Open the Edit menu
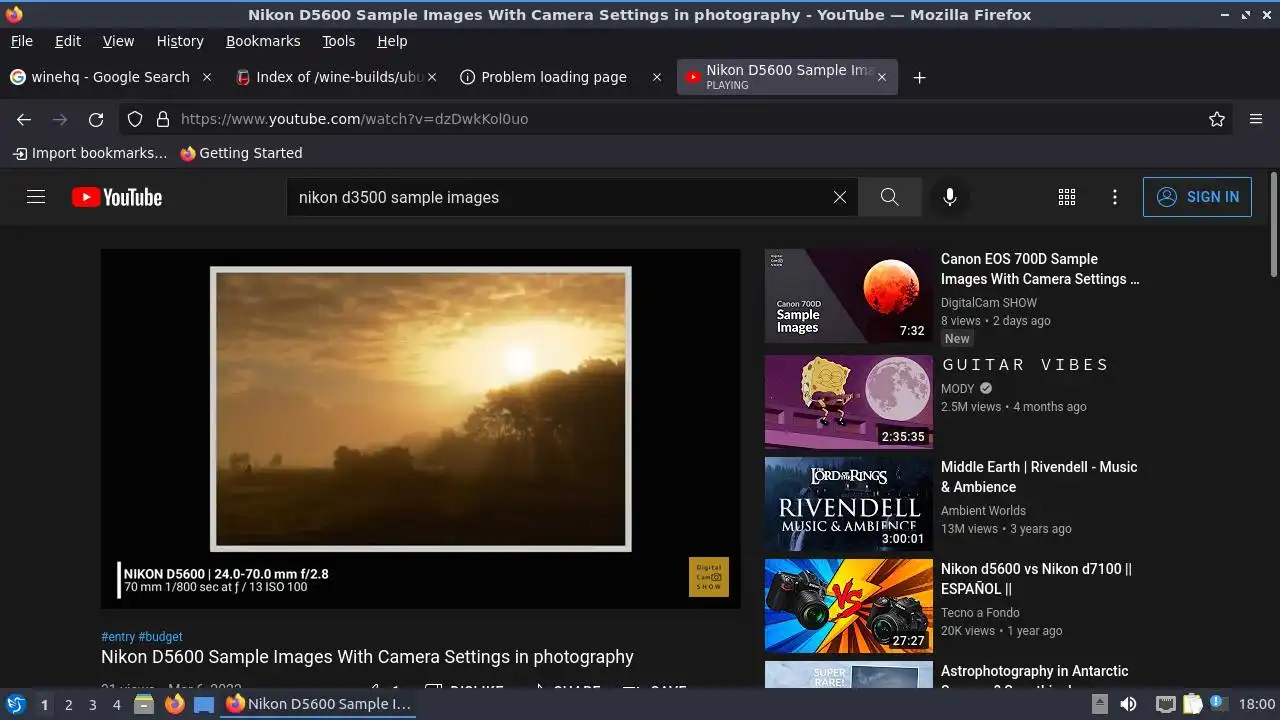Viewport: 1280px width, 720px height. click(x=68, y=41)
